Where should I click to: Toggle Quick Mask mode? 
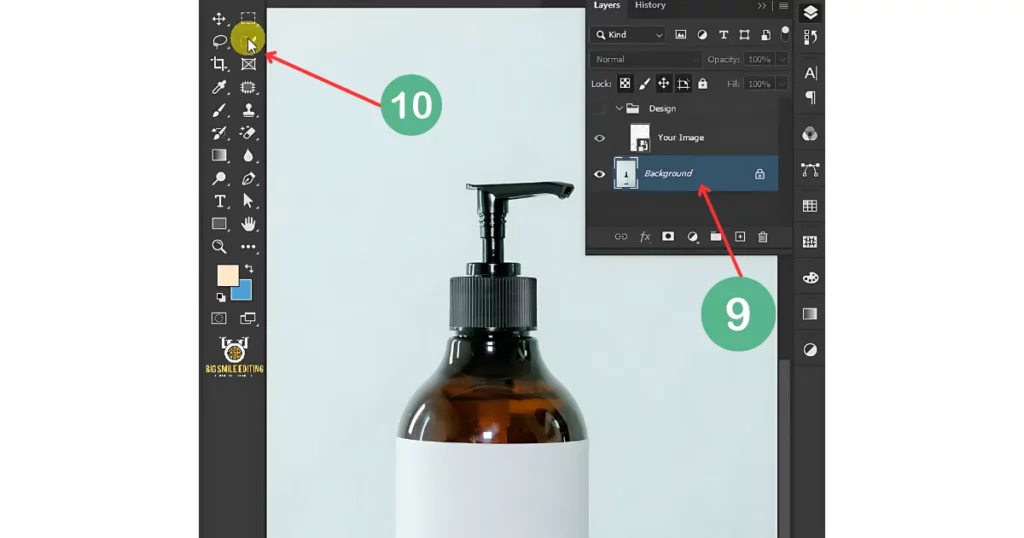point(219,318)
